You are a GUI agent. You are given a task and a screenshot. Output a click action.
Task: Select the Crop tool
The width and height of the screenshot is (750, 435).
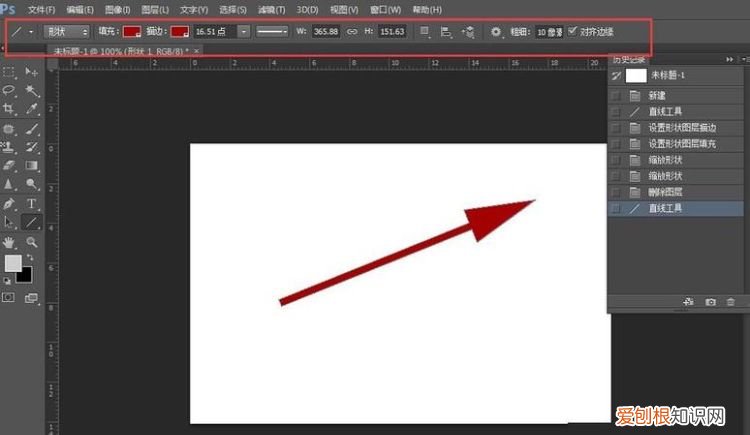(9, 108)
